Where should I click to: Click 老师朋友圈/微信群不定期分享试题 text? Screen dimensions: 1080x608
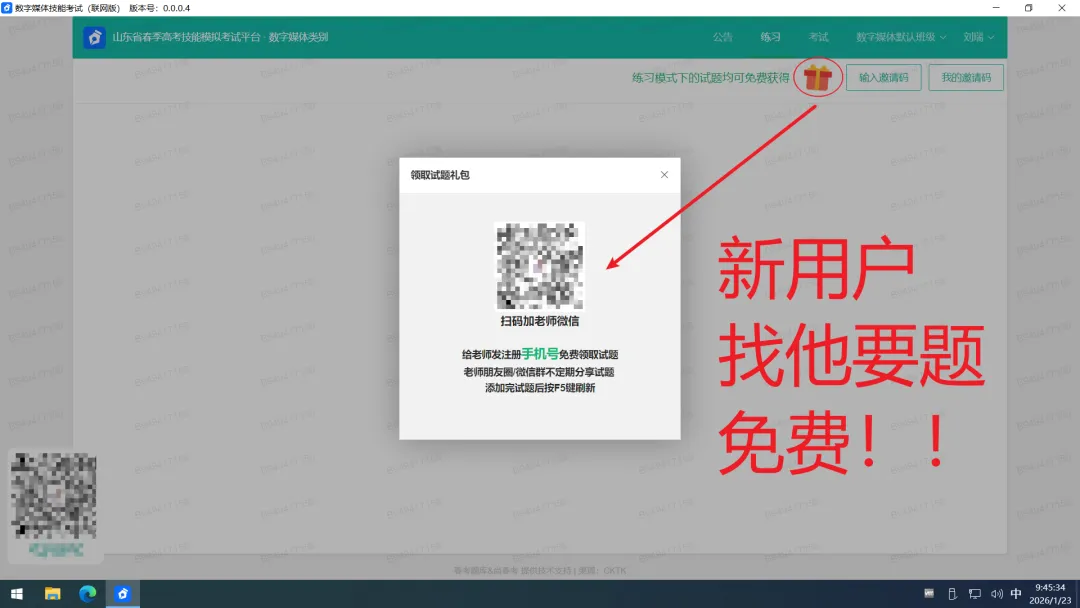point(539,372)
